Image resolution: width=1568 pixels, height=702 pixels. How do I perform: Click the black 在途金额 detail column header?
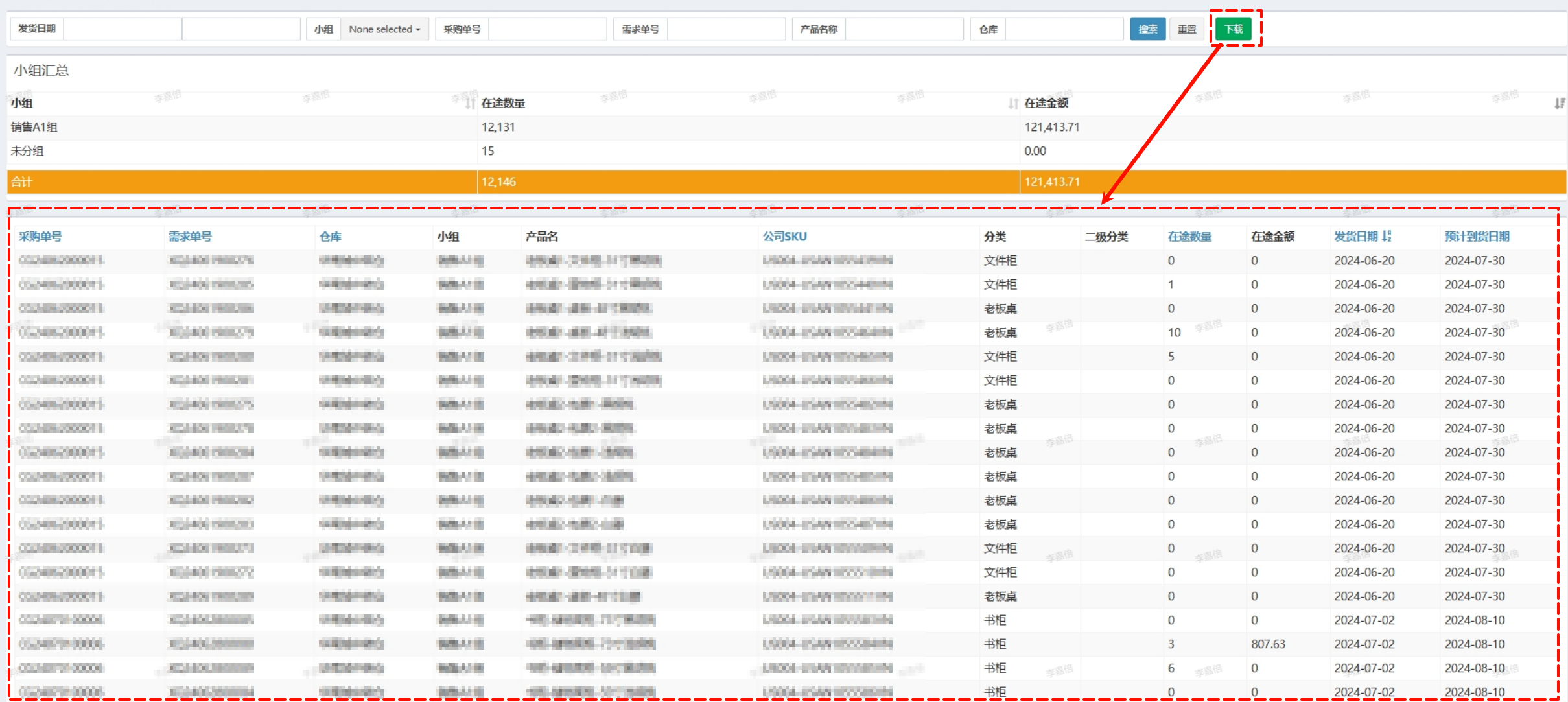(1272, 237)
